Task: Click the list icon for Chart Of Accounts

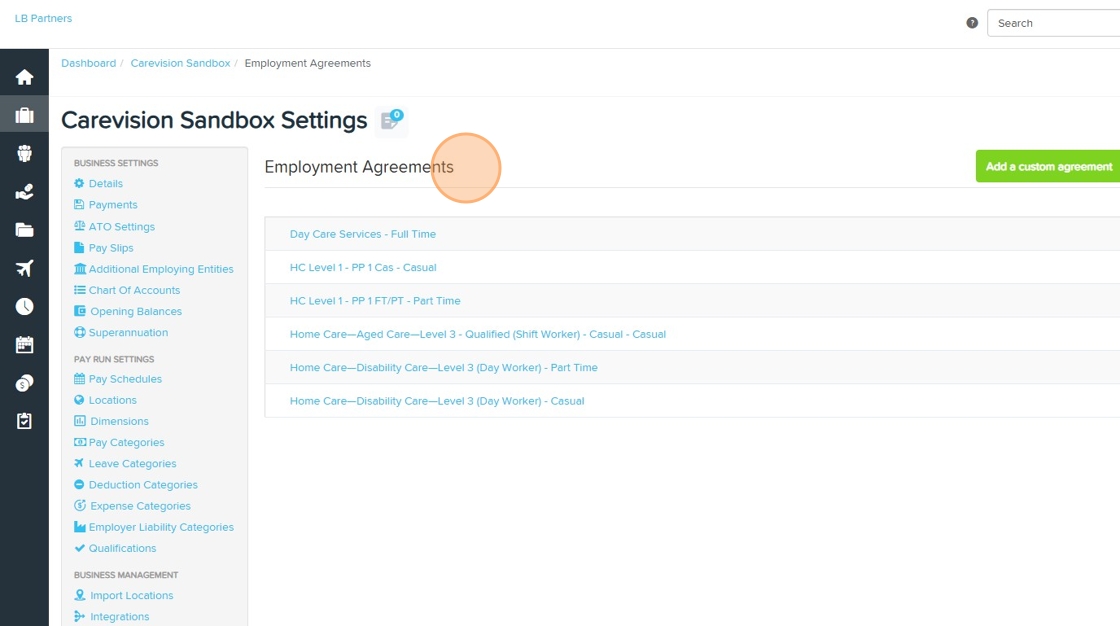Action: (79, 290)
